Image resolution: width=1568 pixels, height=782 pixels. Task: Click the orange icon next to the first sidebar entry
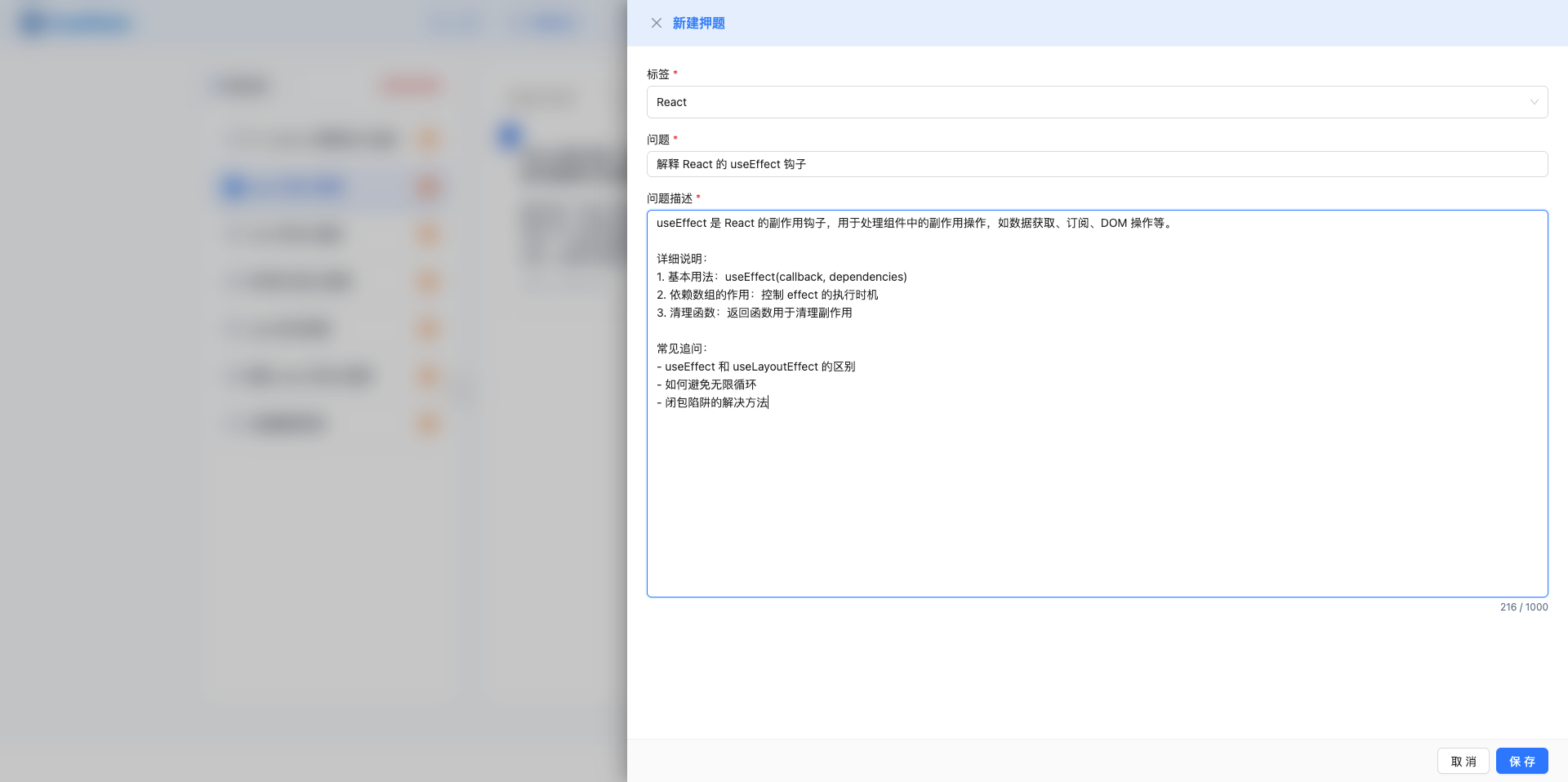(x=428, y=139)
